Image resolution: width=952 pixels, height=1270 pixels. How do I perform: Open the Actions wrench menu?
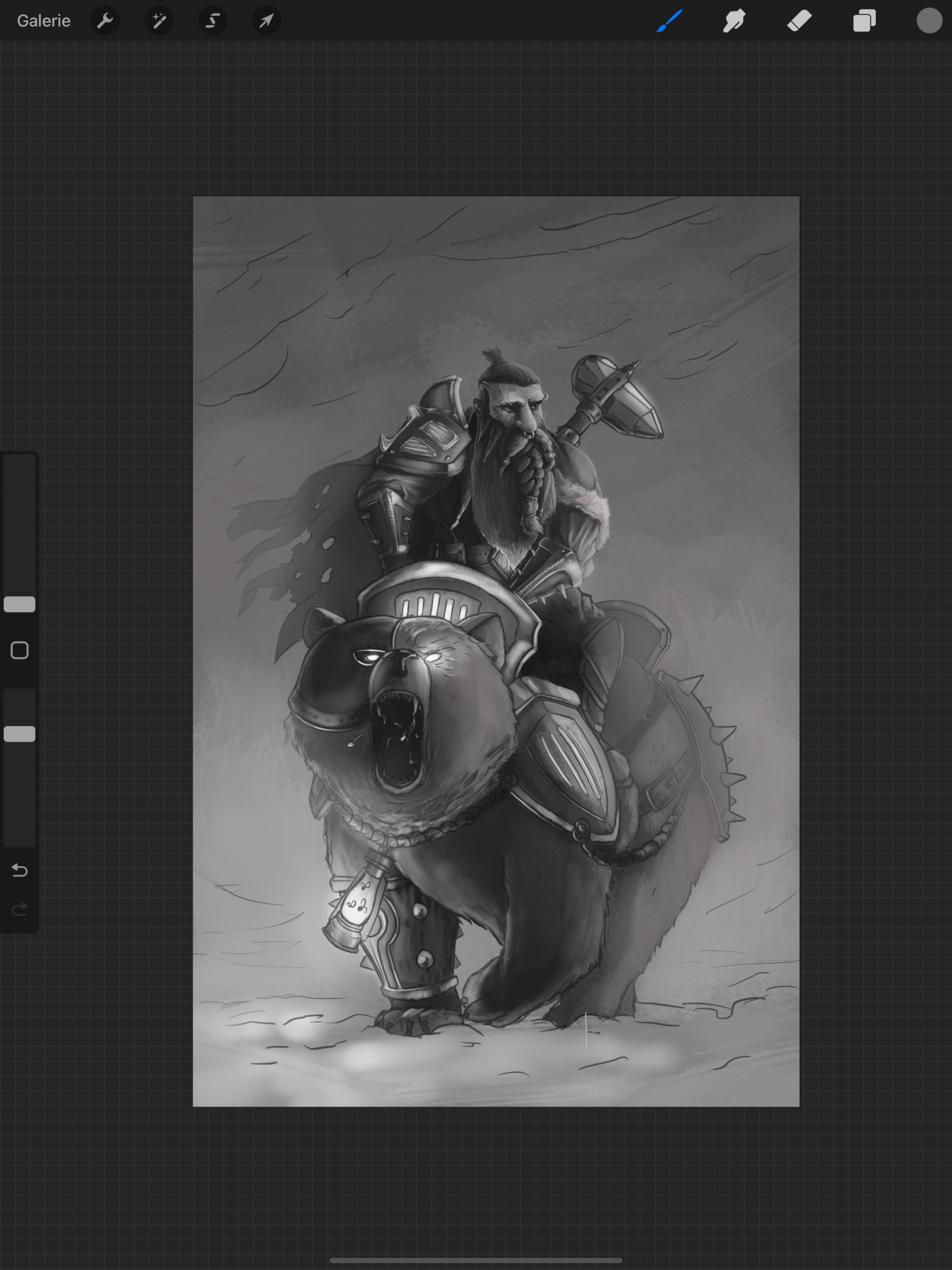click(105, 21)
